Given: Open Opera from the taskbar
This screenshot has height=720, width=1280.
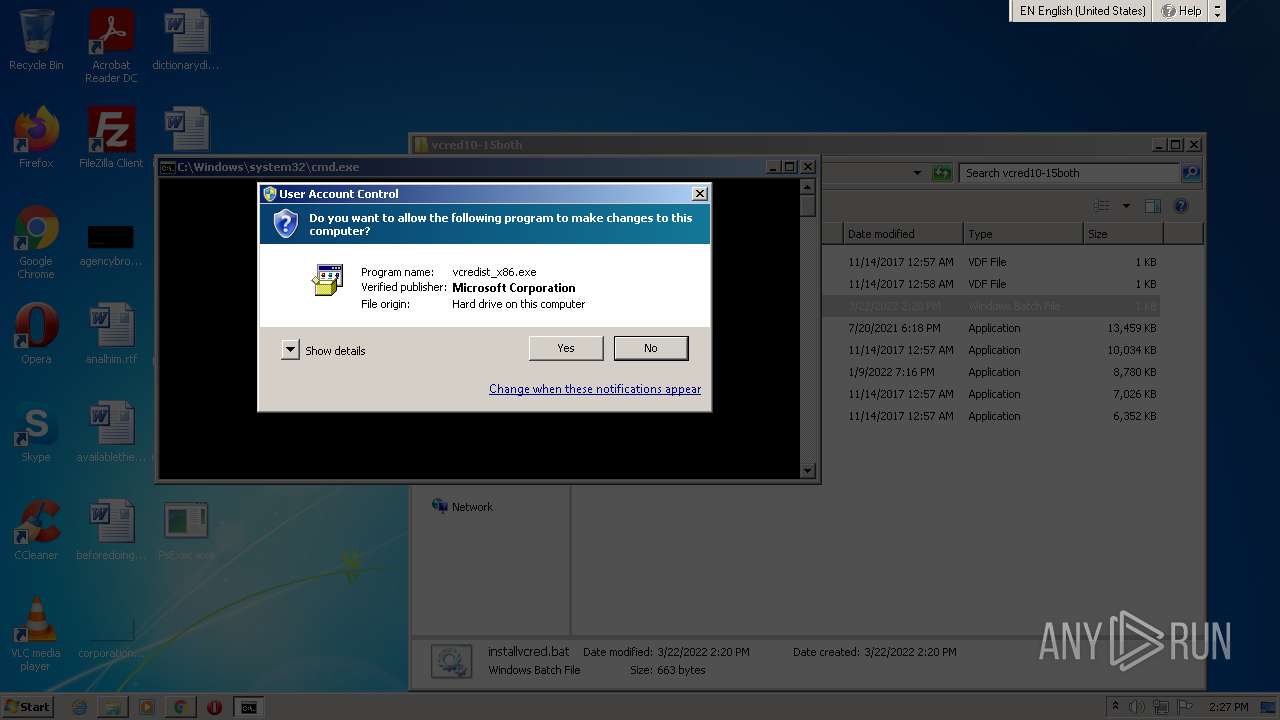Looking at the screenshot, I should [214, 707].
